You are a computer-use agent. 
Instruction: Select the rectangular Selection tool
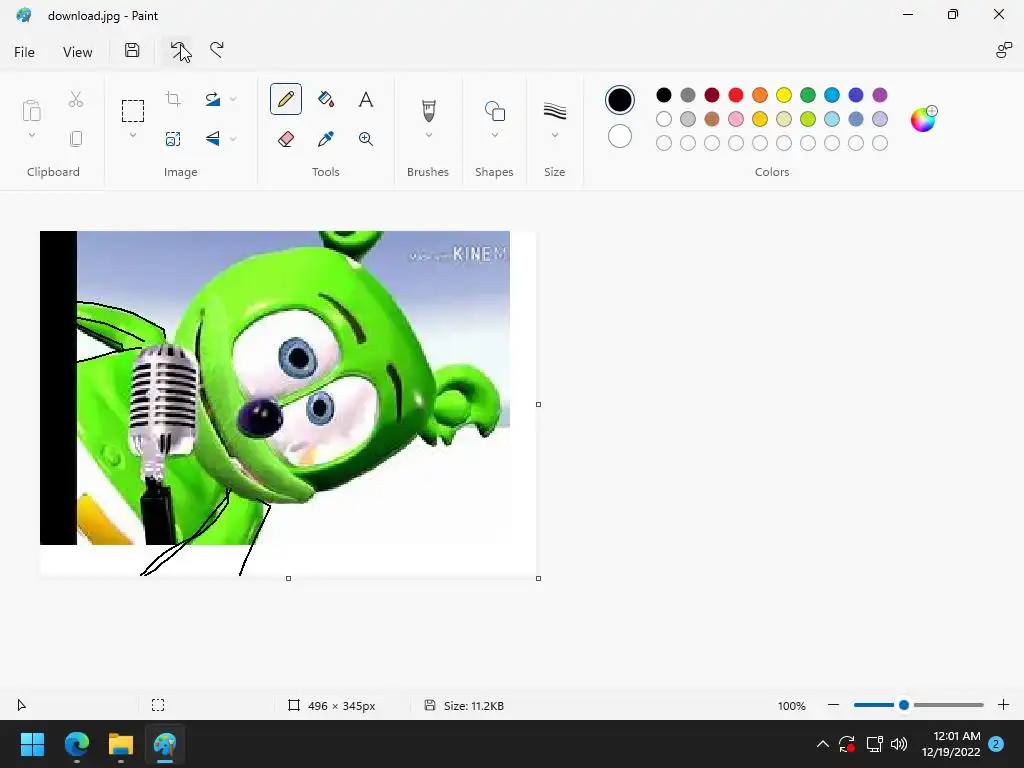(x=133, y=111)
